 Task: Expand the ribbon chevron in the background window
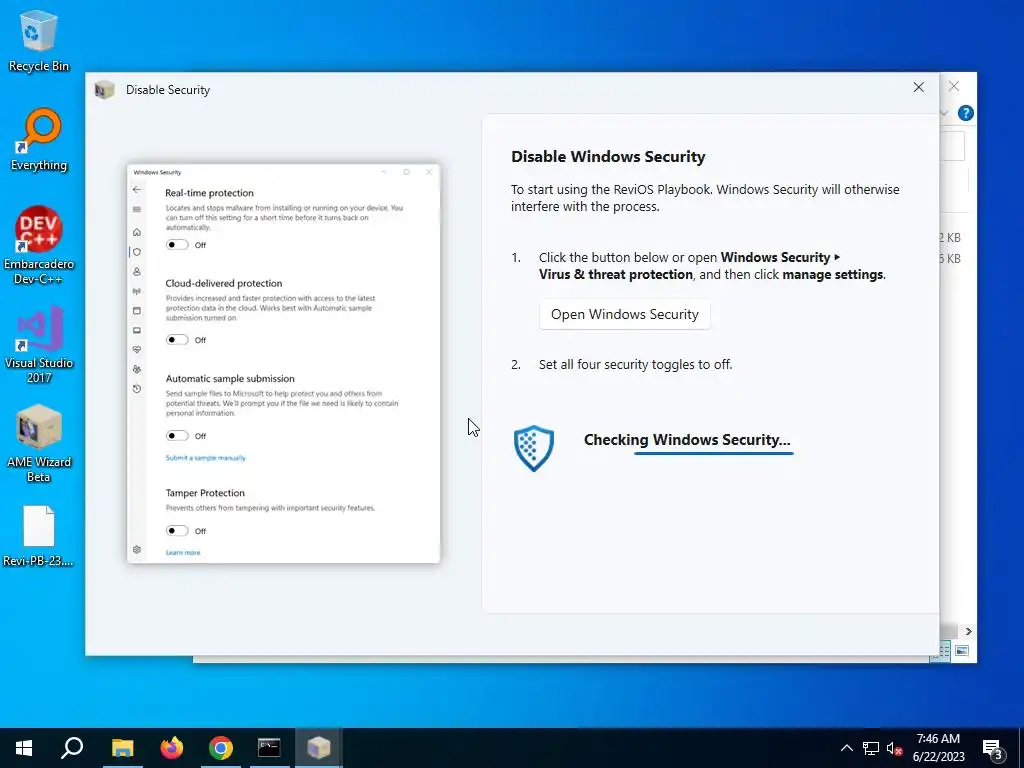click(x=944, y=113)
